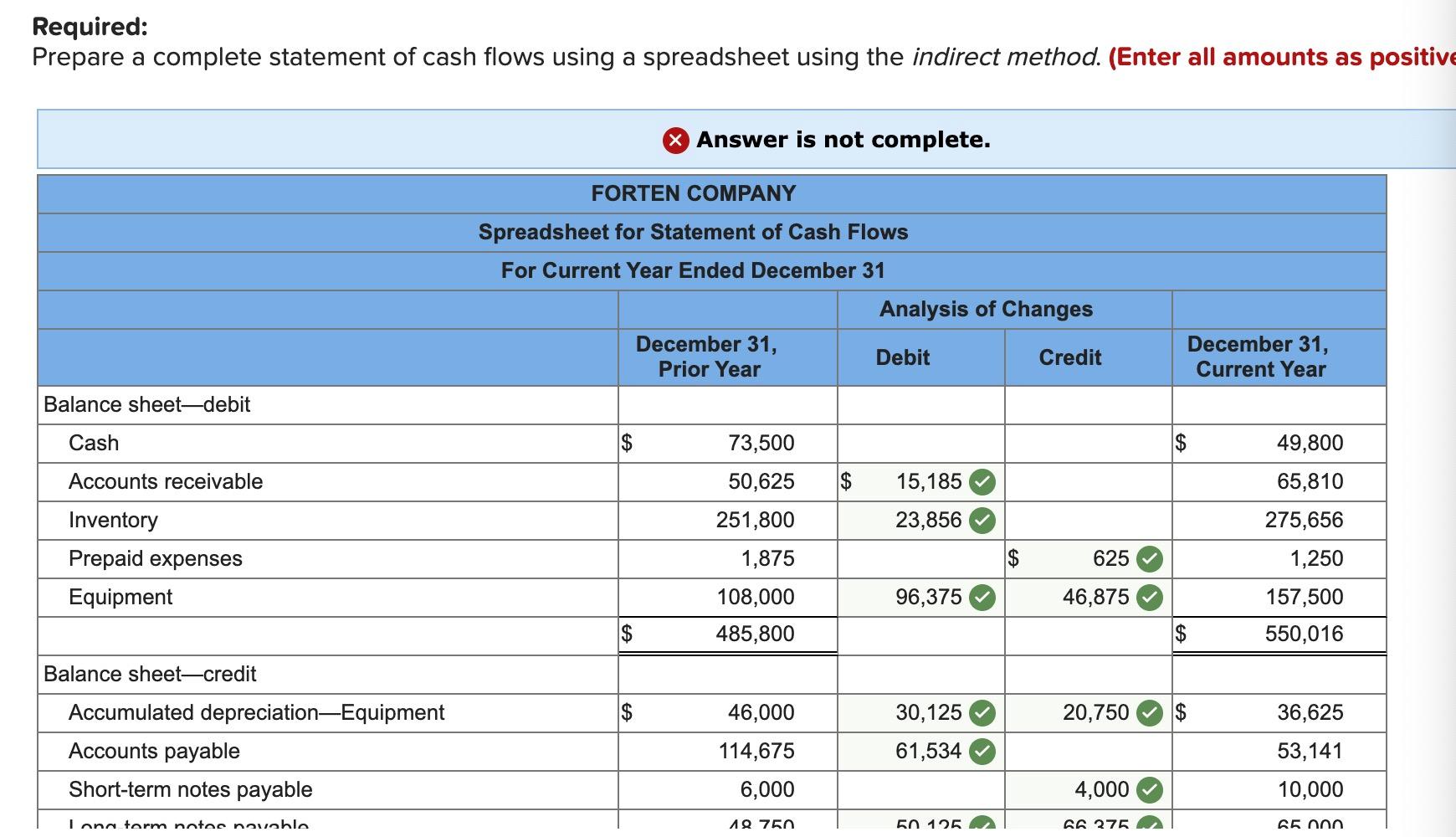The width and height of the screenshot is (1456, 837).
Task: Click the checkmark beside Accounts payable 61,534
Action: pos(981,751)
